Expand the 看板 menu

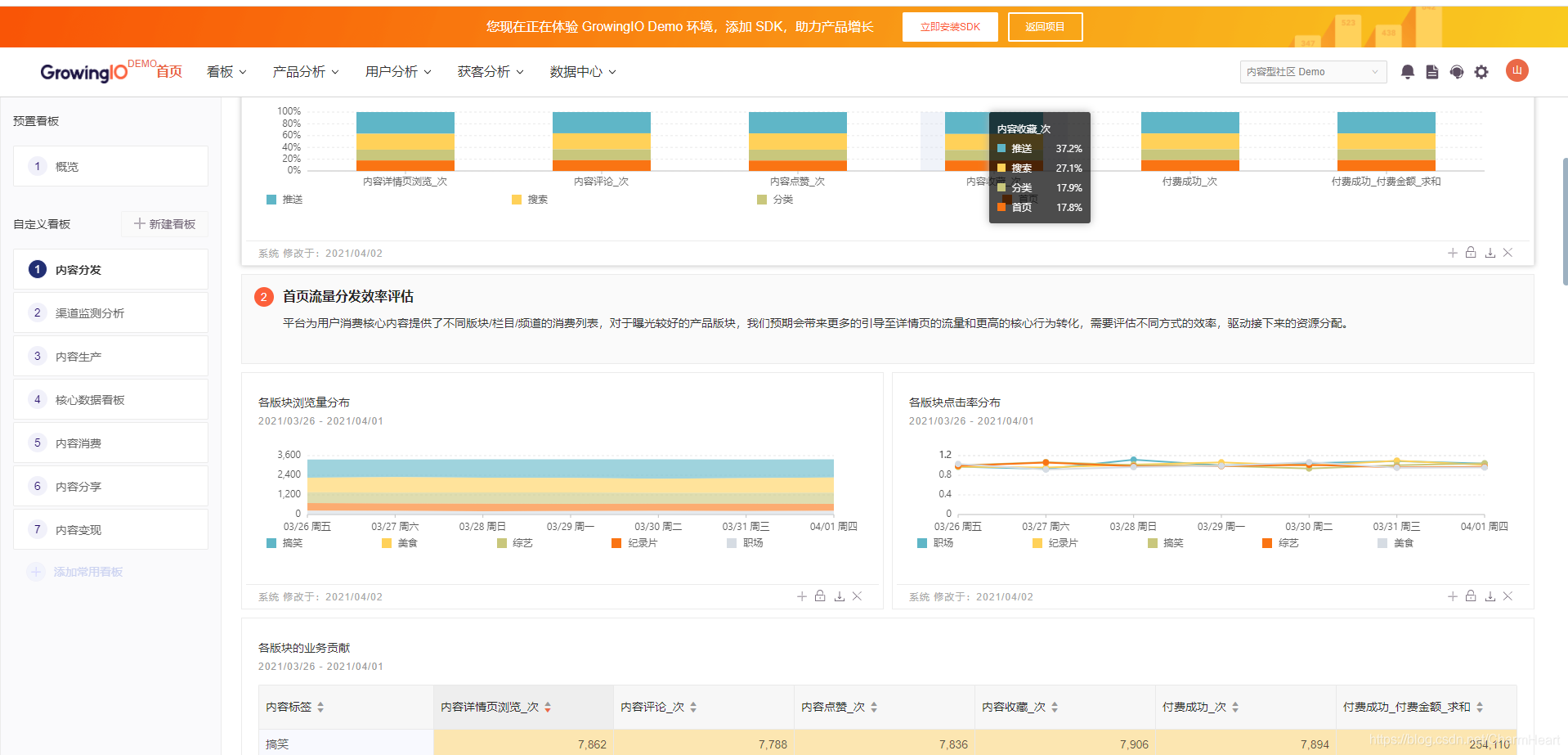[x=226, y=72]
